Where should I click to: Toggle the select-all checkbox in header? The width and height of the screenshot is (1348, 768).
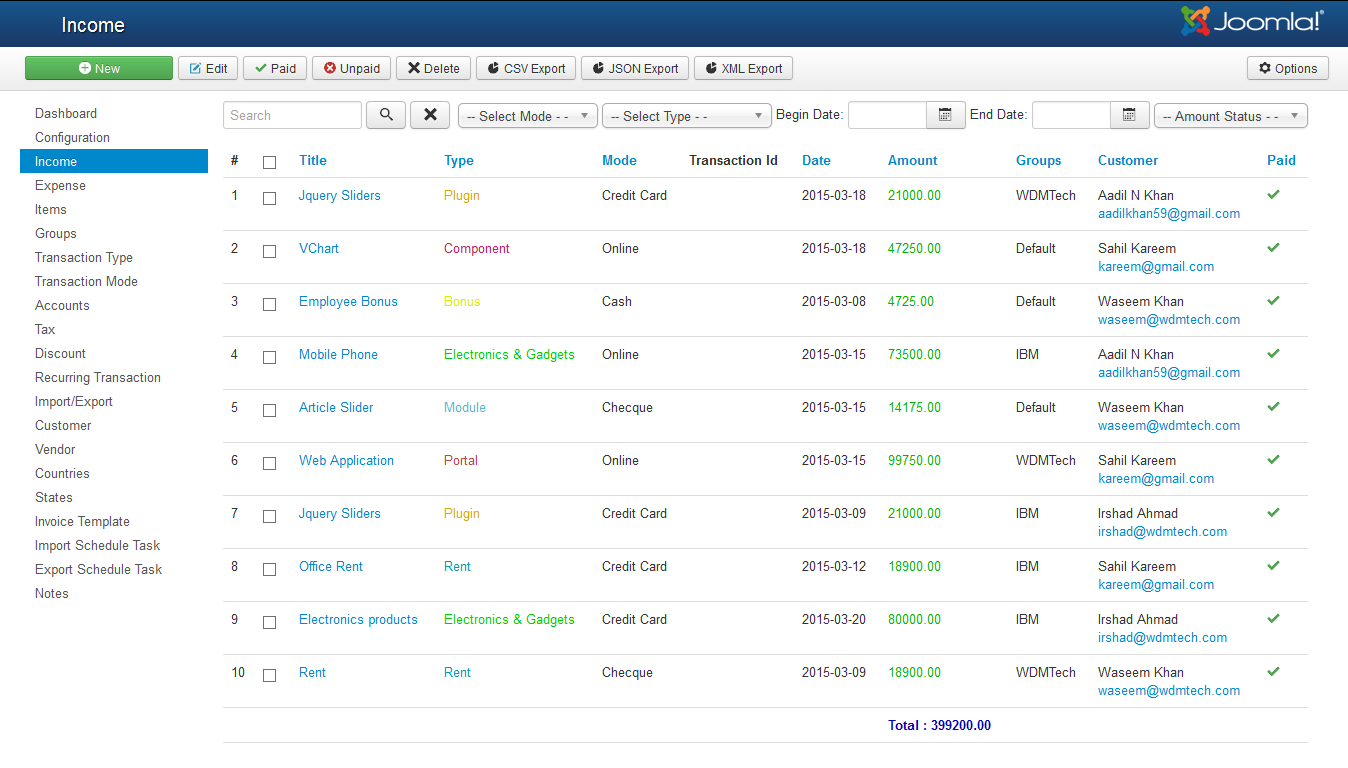tap(269, 162)
